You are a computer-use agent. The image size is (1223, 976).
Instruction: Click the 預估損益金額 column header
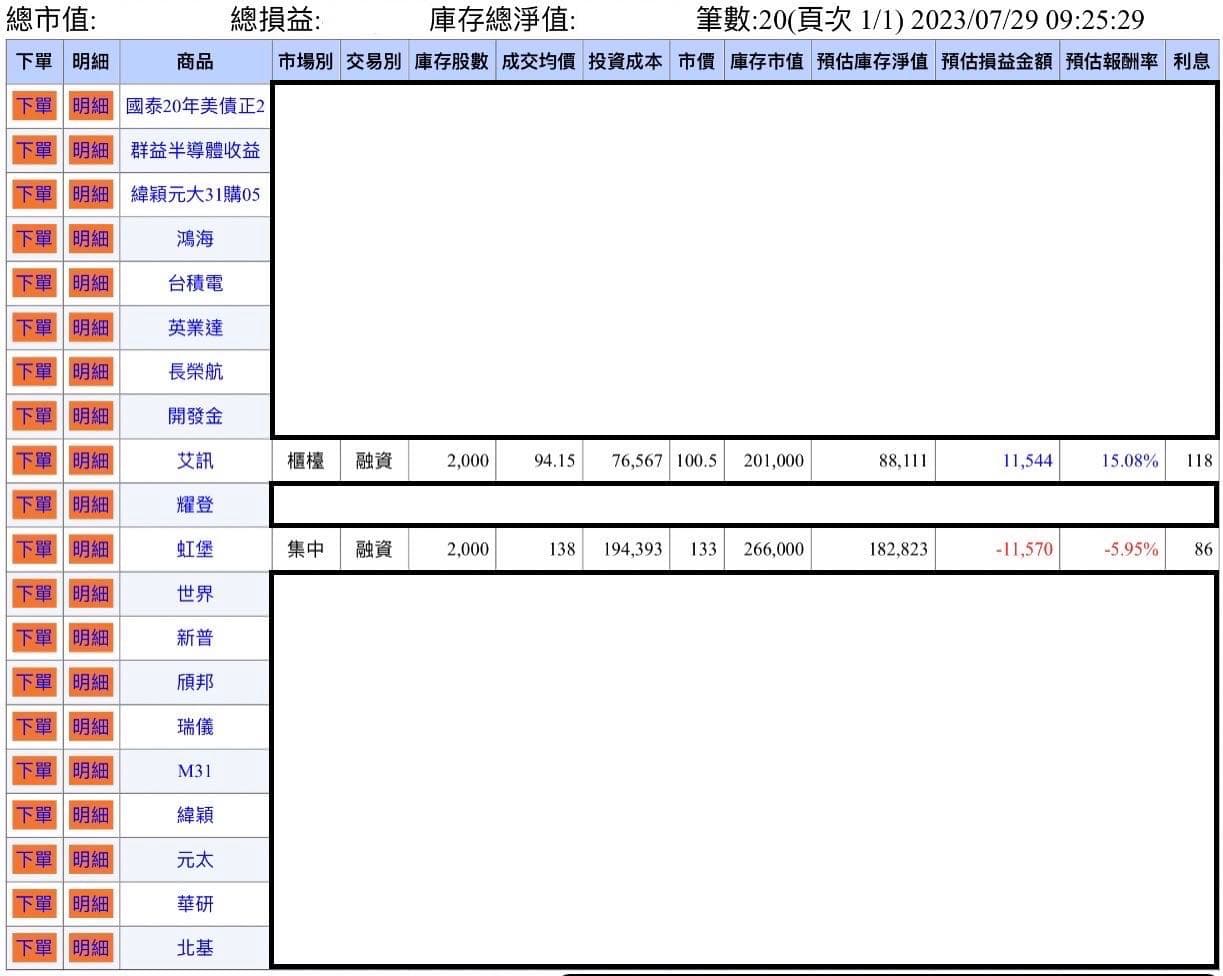coord(996,62)
